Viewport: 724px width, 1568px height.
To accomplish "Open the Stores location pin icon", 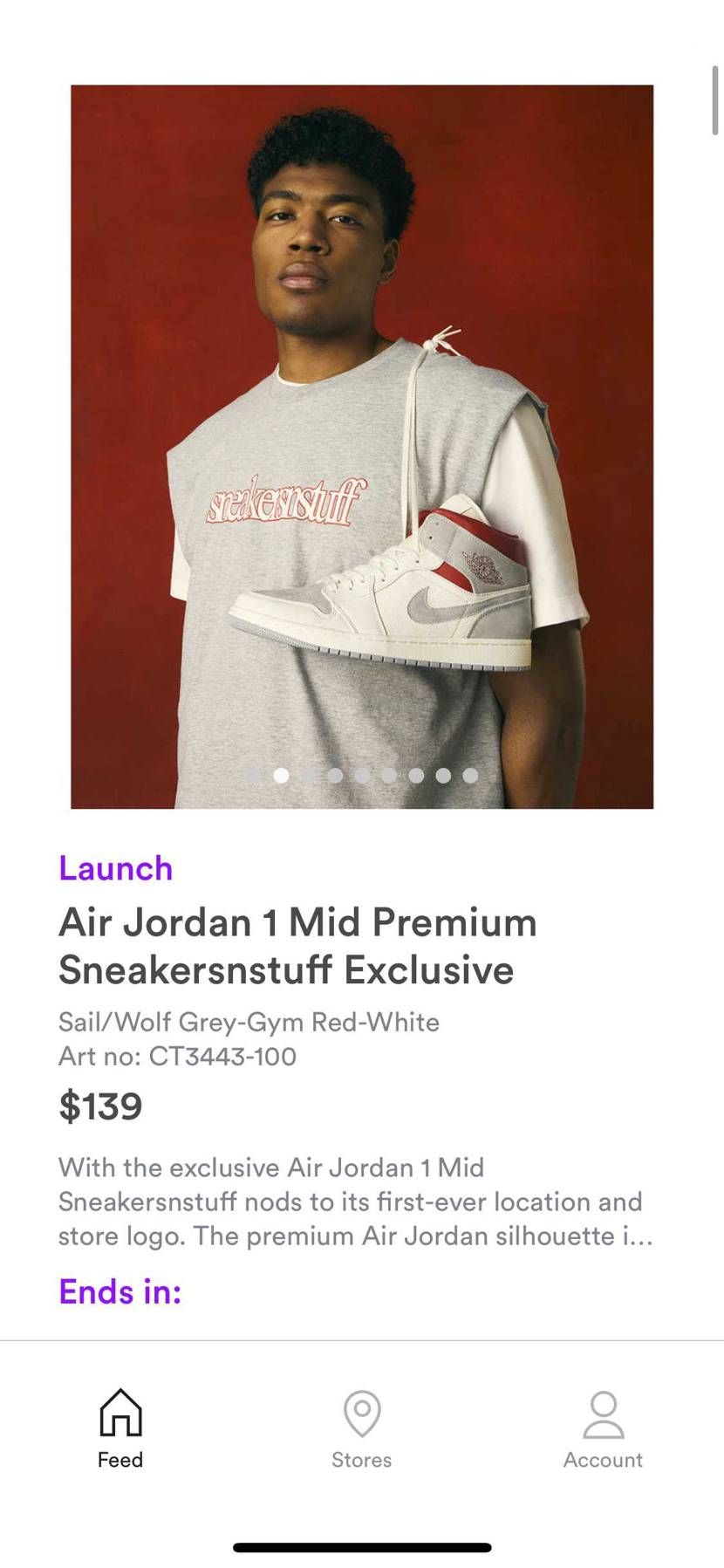I will [x=362, y=1413].
